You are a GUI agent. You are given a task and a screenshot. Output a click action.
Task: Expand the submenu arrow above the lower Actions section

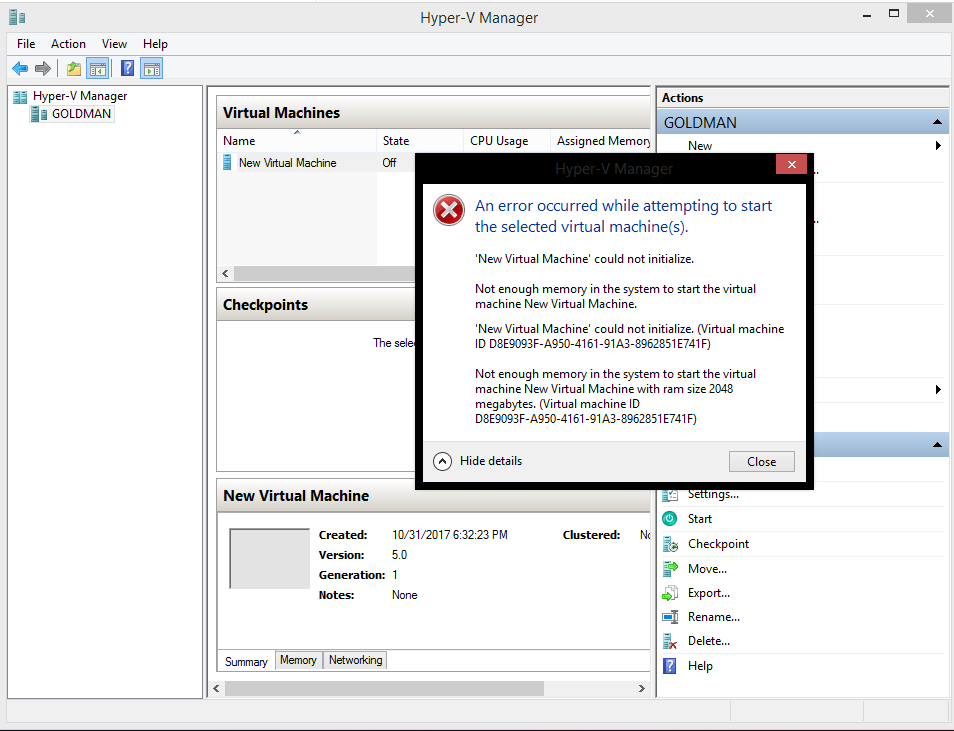point(938,390)
